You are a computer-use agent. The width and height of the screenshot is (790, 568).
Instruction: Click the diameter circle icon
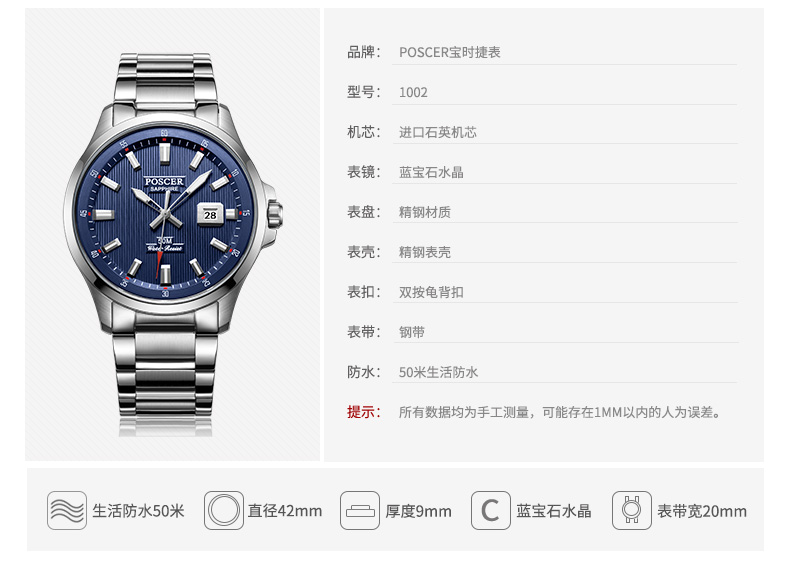224,511
